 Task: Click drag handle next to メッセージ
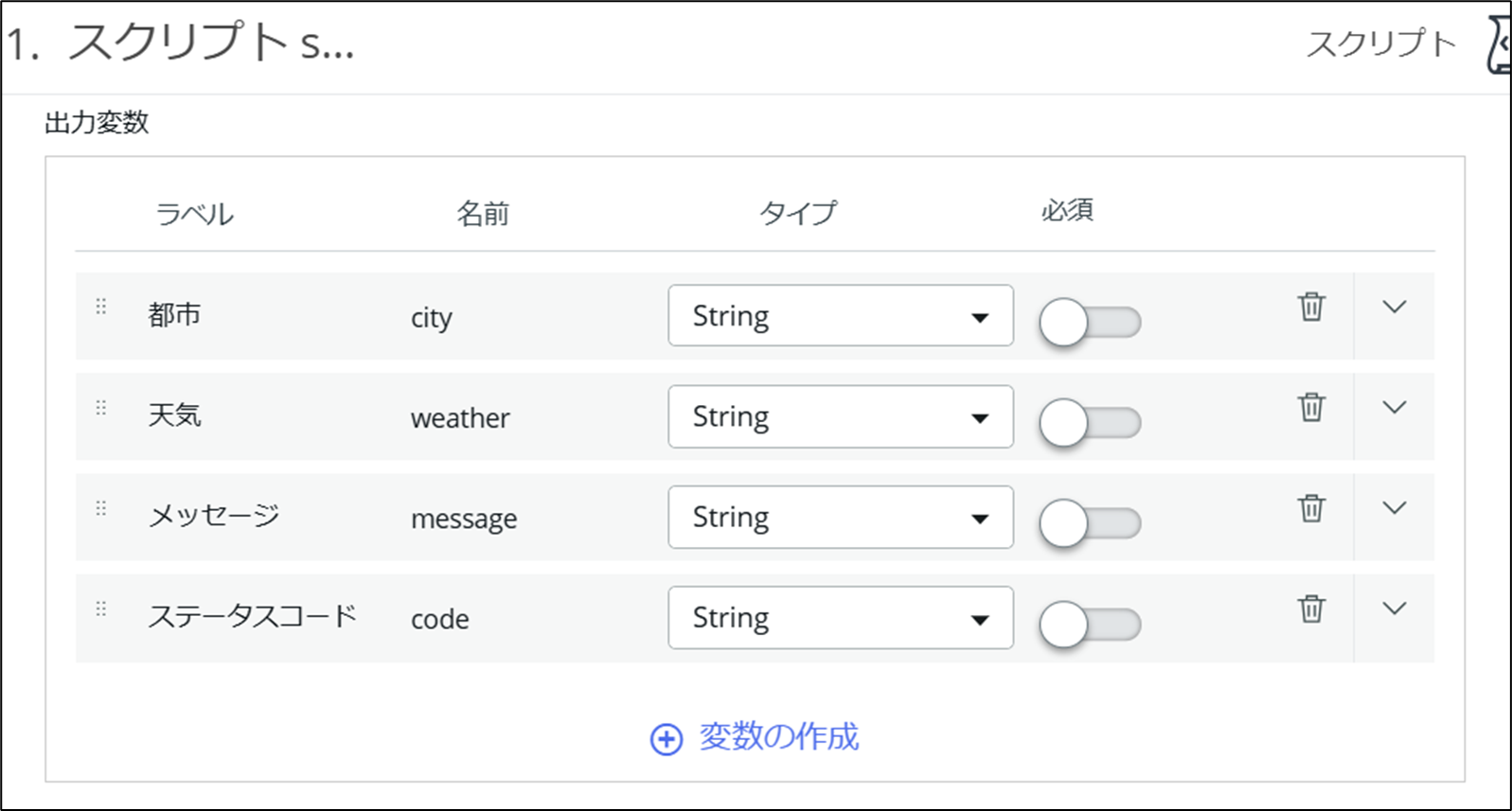click(101, 508)
